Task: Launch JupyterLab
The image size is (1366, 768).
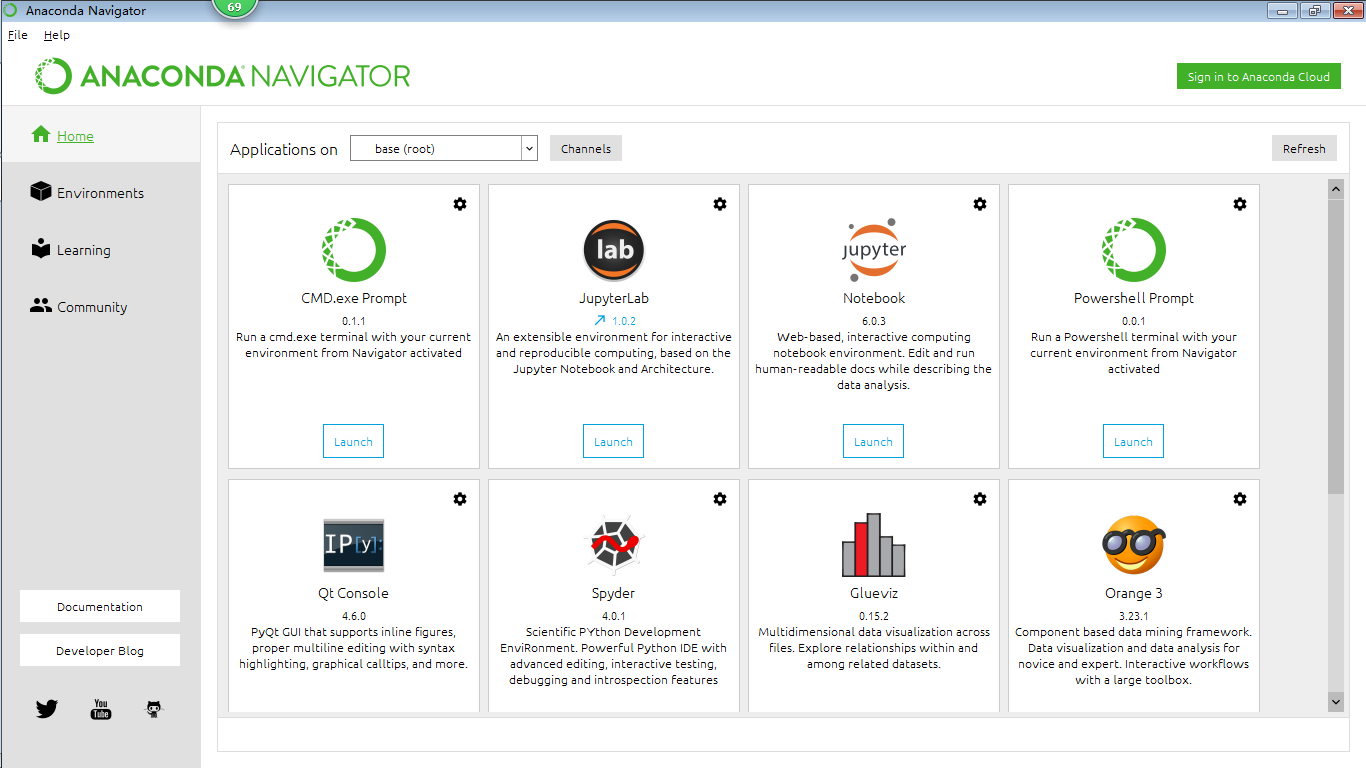Action: (x=613, y=441)
